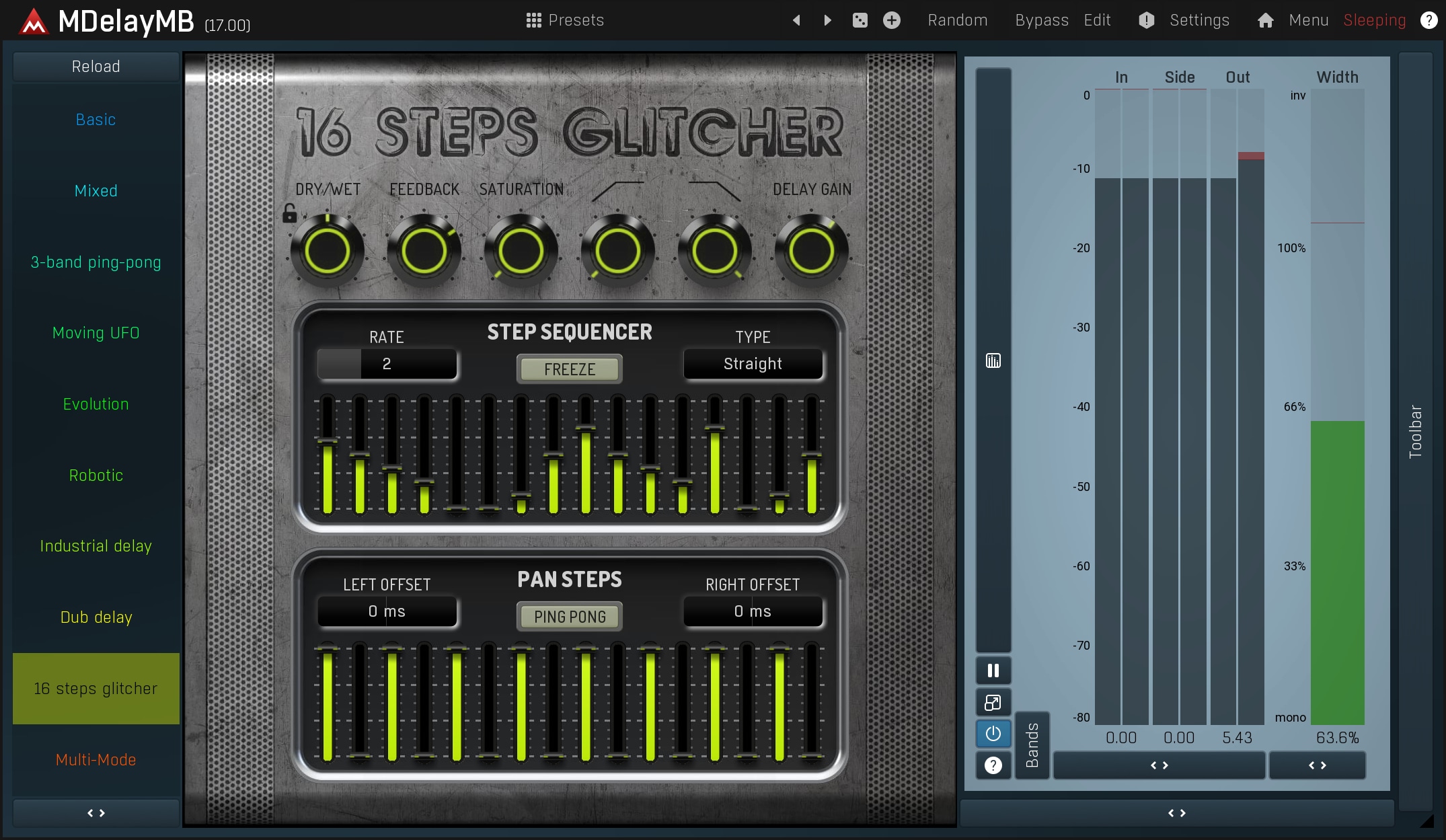Click the Bypass button
The image size is (1446, 840).
tap(1041, 20)
